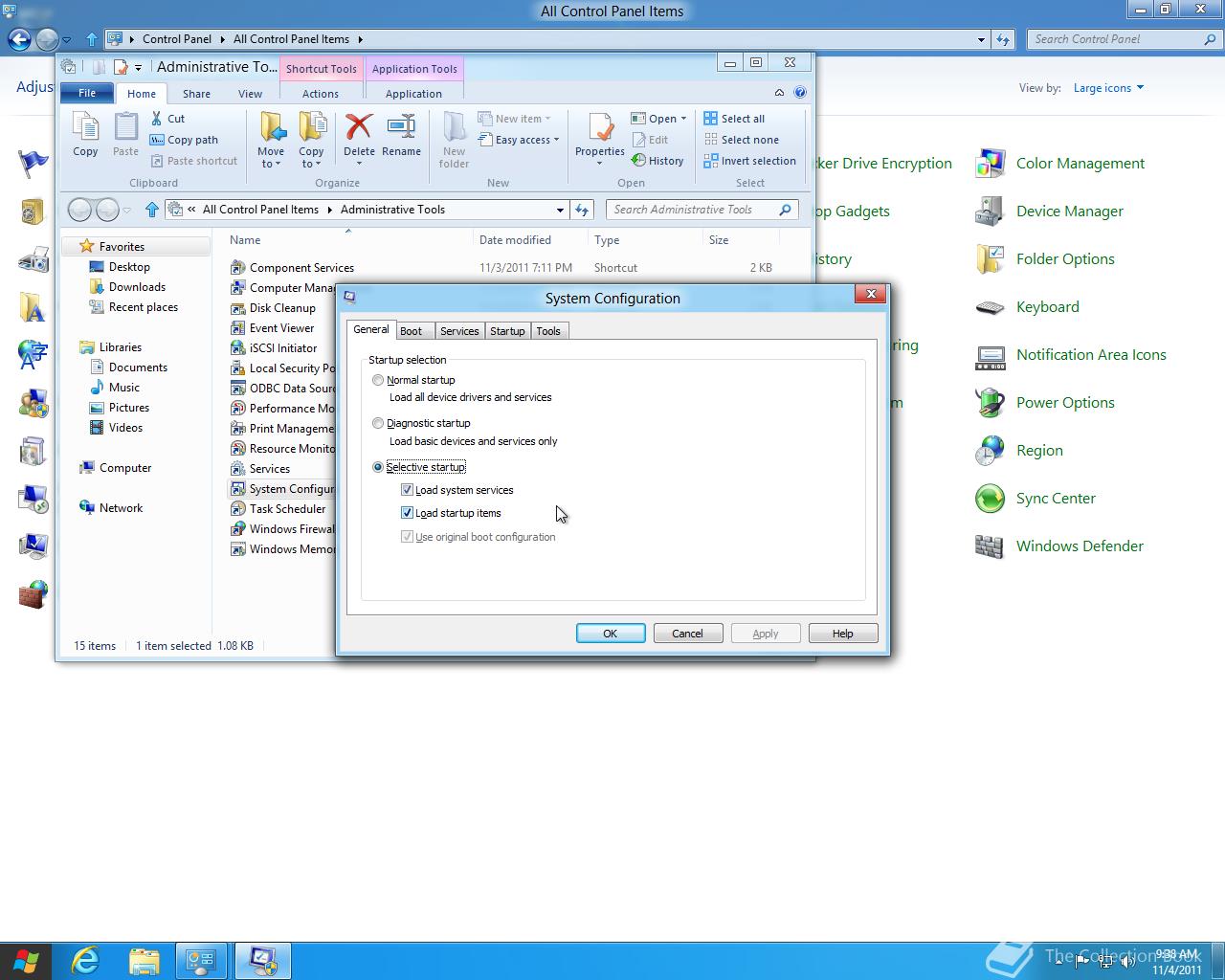Open Sync Center in Control Panel
1225x980 pixels.
pos(1035,499)
